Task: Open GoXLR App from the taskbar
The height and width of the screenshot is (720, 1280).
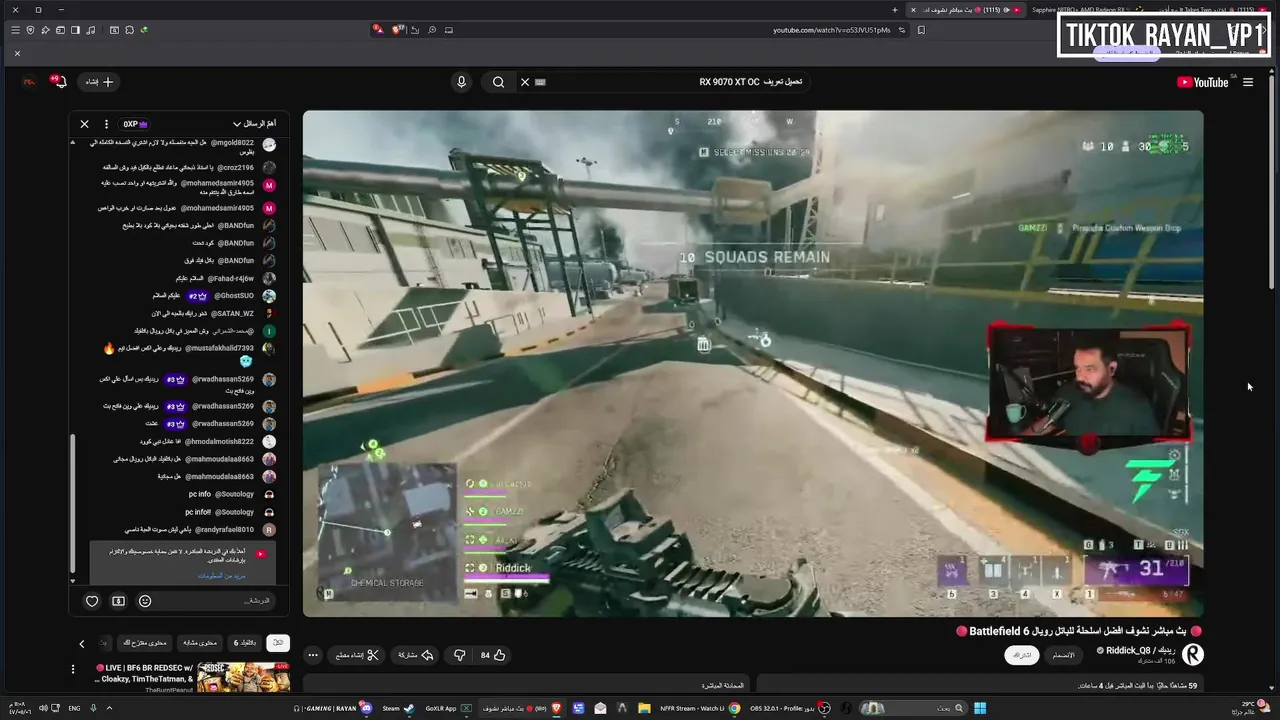Action: click(447, 709)
